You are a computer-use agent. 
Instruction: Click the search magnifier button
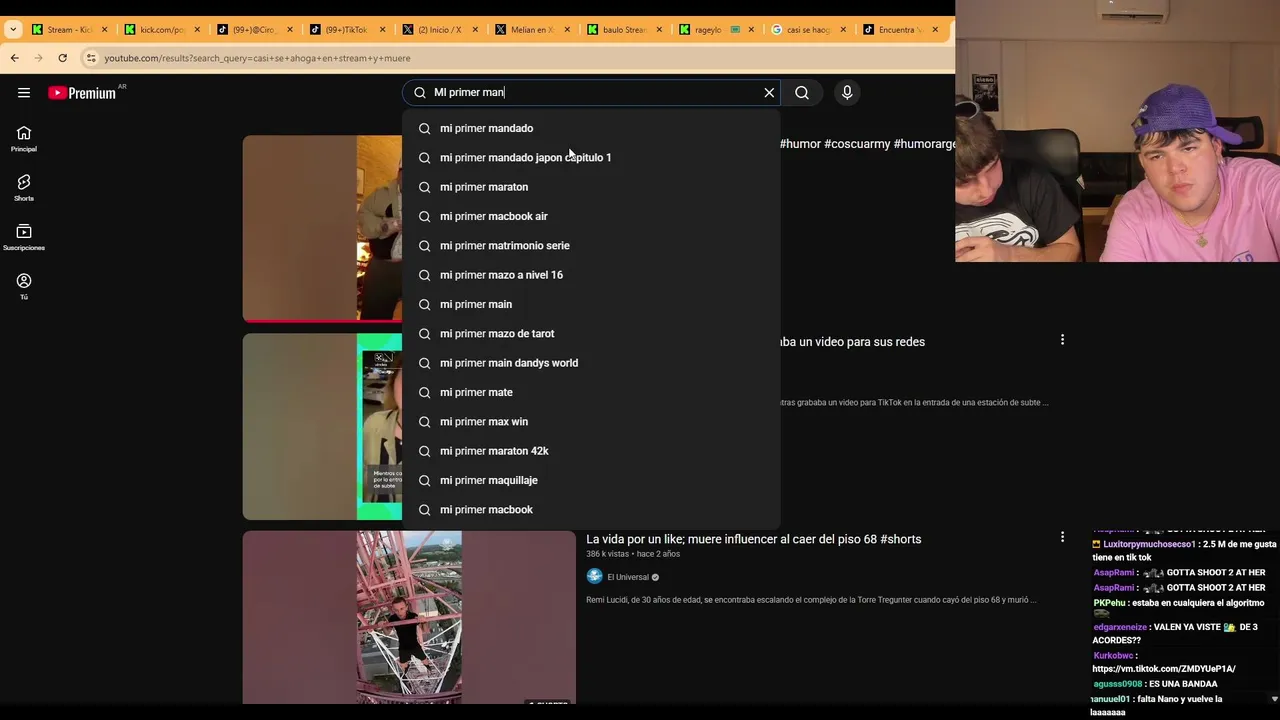tap(802, 92)
